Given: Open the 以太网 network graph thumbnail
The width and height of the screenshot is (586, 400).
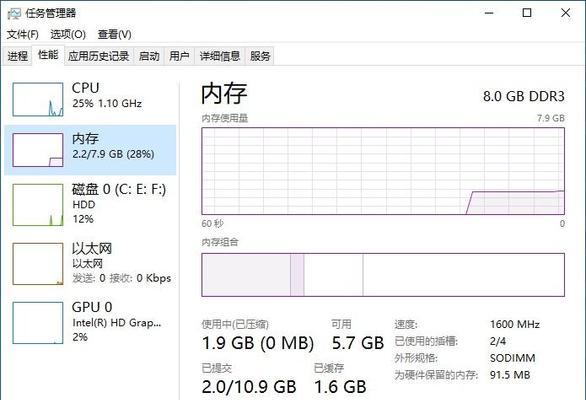Looking at the screenshot, I should [x=38, y=264].
